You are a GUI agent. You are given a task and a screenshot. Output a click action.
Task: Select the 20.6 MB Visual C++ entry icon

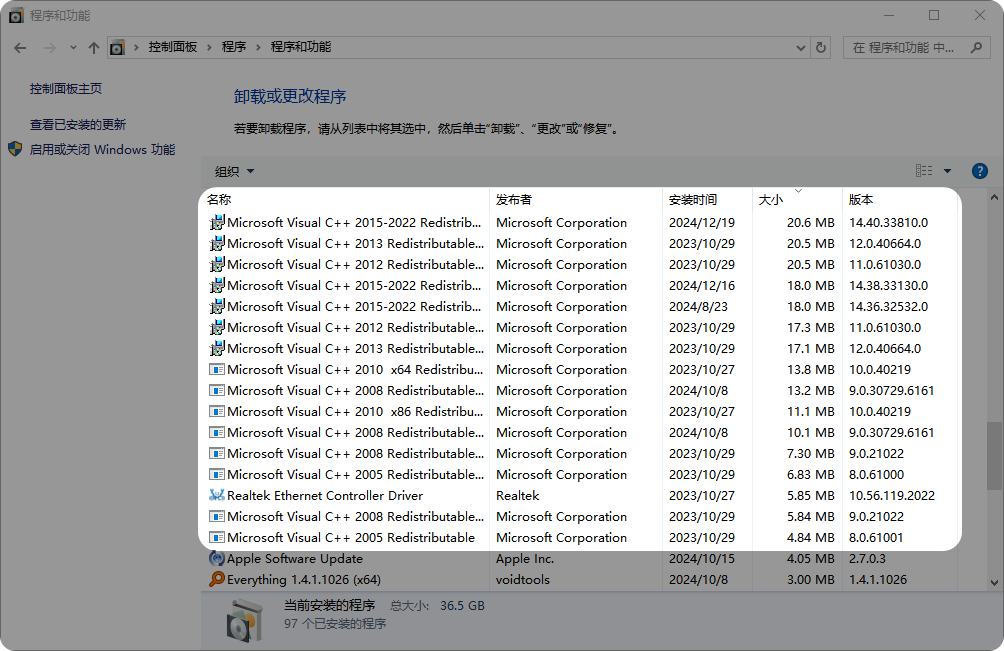217,223
